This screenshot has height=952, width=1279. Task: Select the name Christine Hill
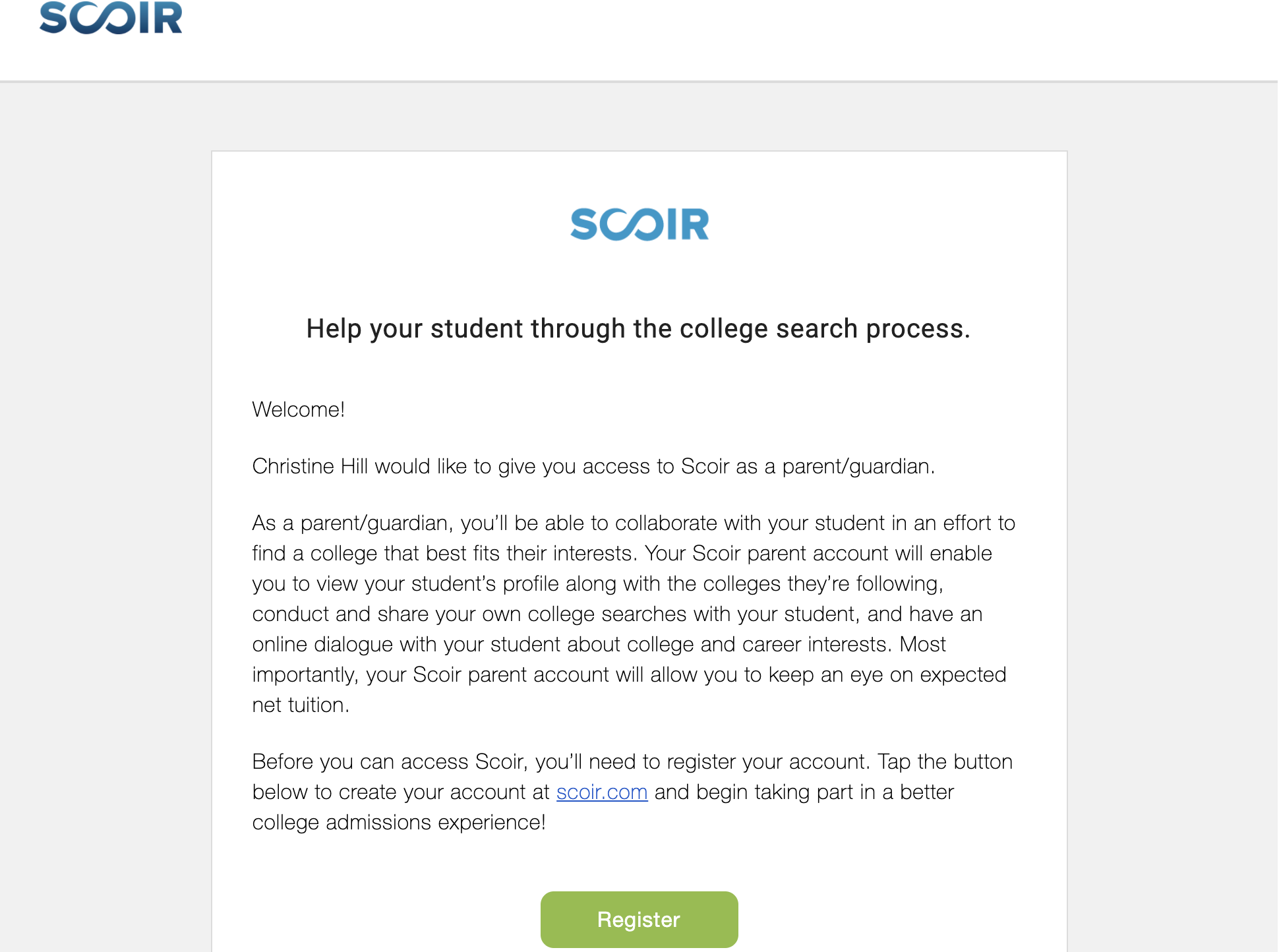(310, 466)
